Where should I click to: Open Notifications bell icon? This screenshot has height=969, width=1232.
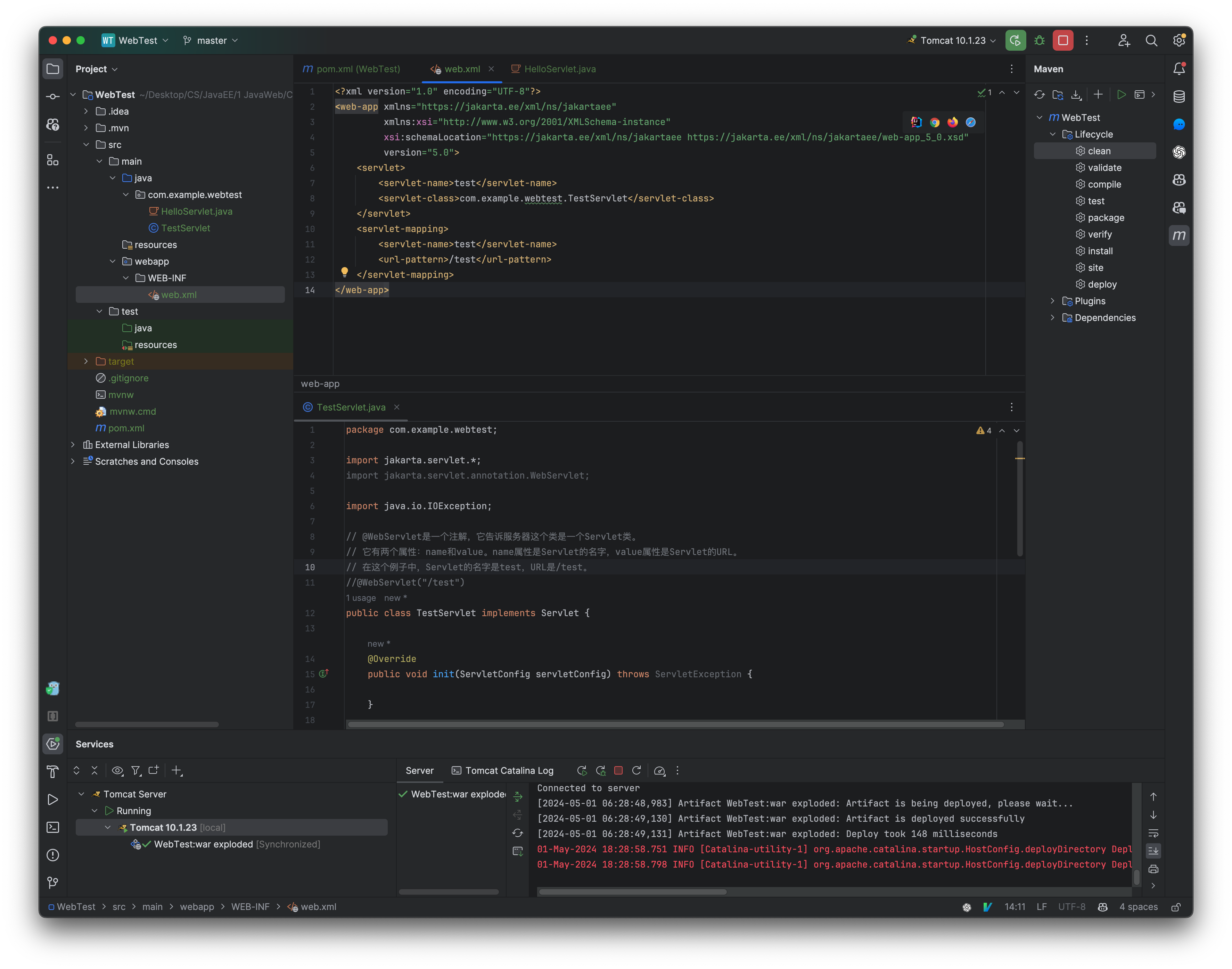pos(1179,68)
